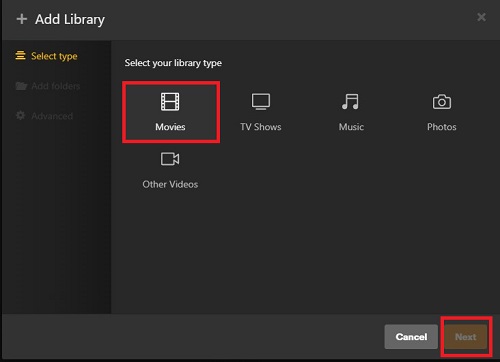Go to the Add folders step

48,86
